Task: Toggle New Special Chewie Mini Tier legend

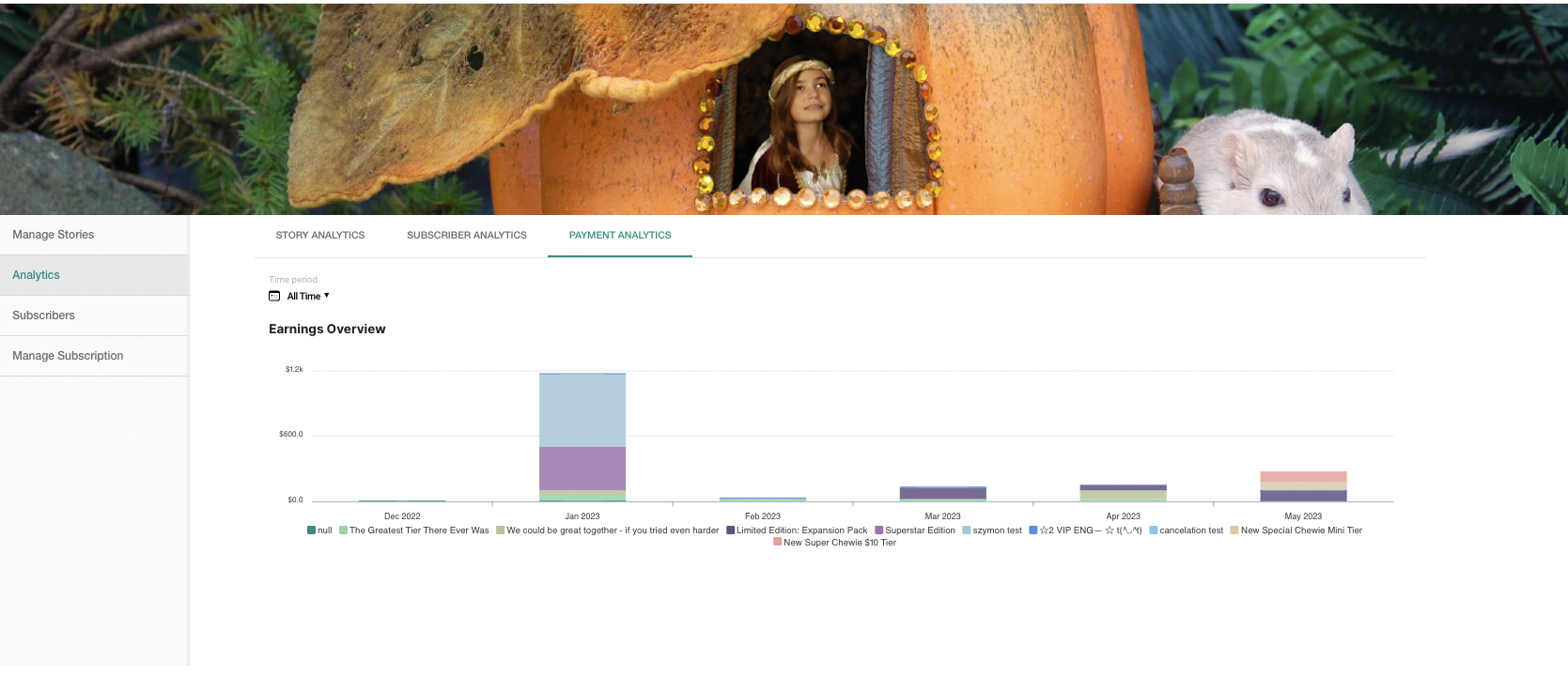Action: (1296, 531)
